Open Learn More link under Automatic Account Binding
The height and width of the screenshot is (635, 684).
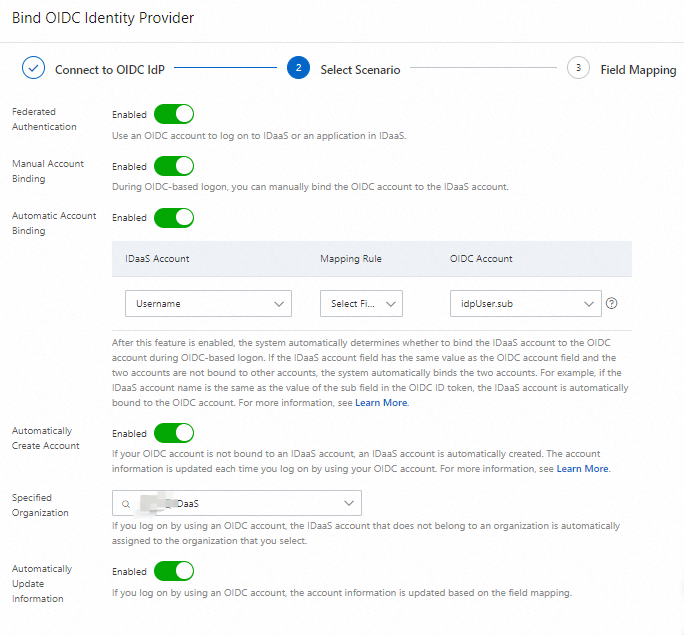381,403
